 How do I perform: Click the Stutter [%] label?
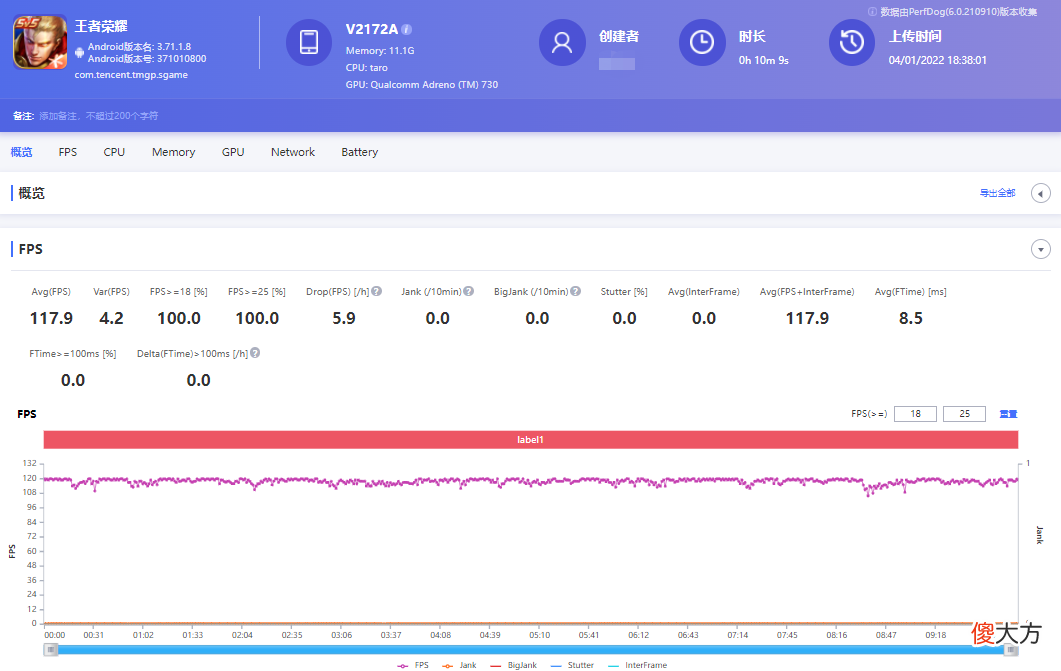624,292
